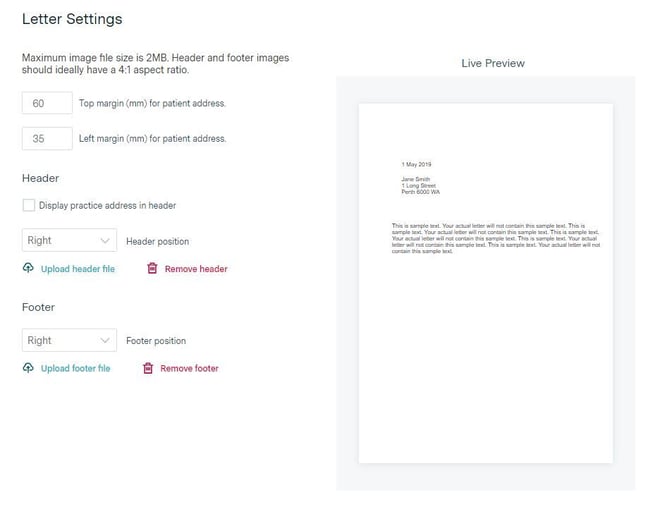Open the Header position dropdown
Screen dimensions: 670x521
tap(68, 241)
